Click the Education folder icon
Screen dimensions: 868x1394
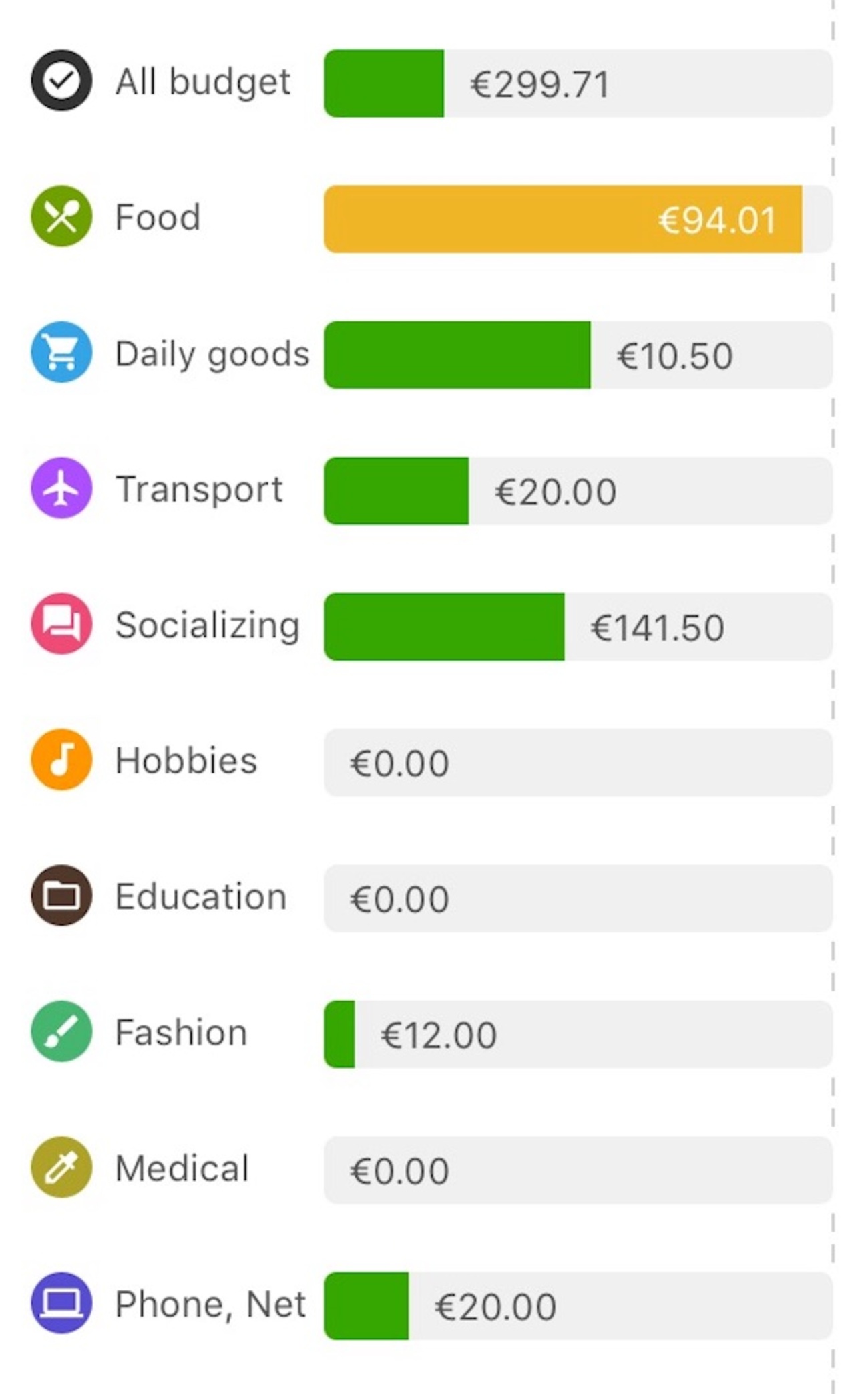61,896
